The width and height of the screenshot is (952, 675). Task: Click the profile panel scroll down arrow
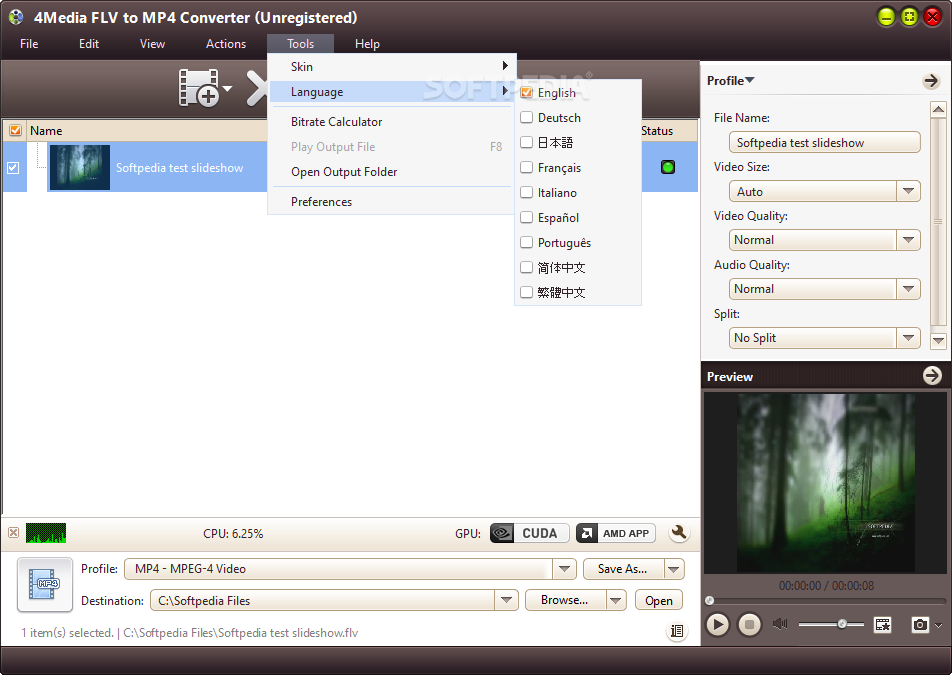click(938, 341)
